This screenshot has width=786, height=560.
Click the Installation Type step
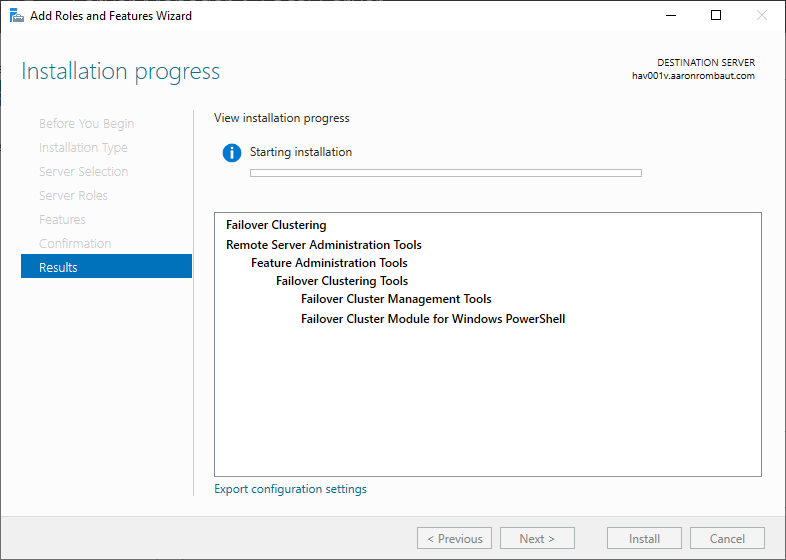(83, 147)
